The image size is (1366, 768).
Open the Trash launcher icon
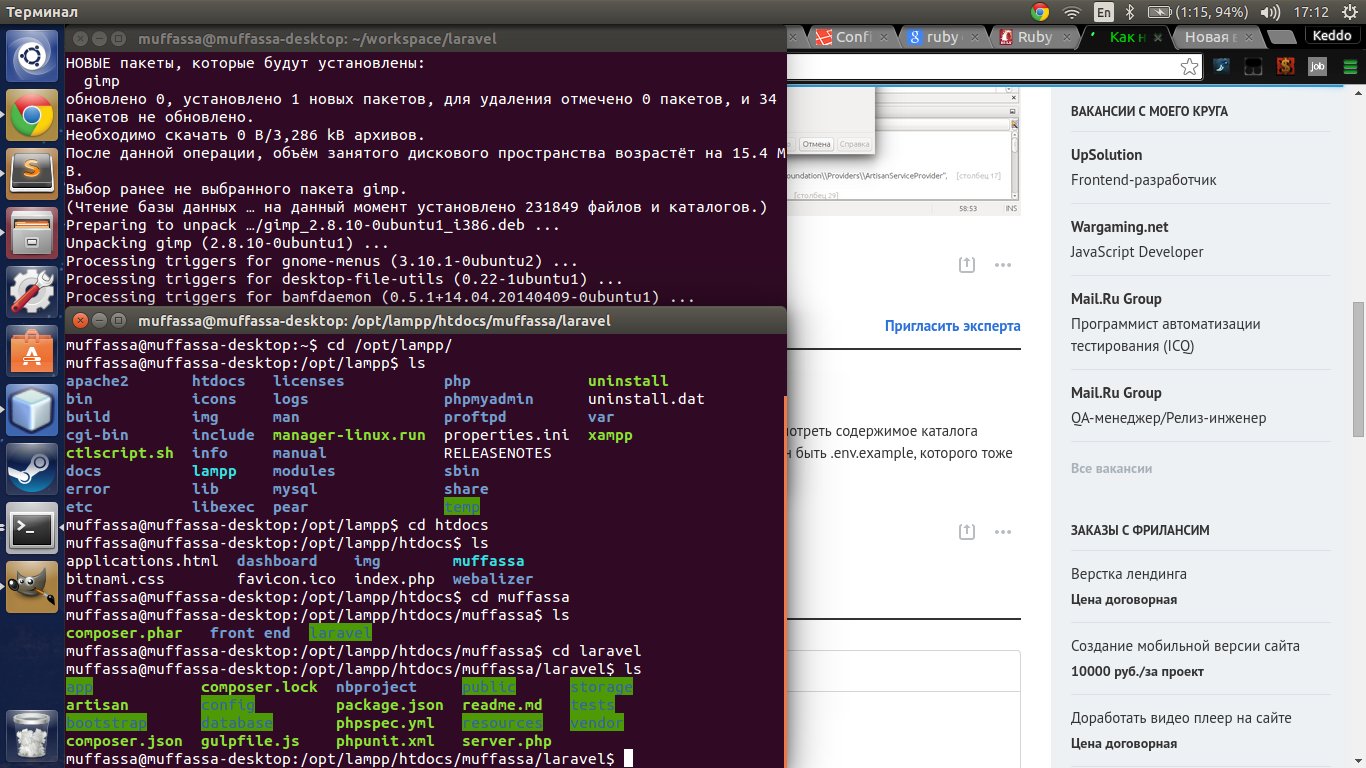pos(33,737)
